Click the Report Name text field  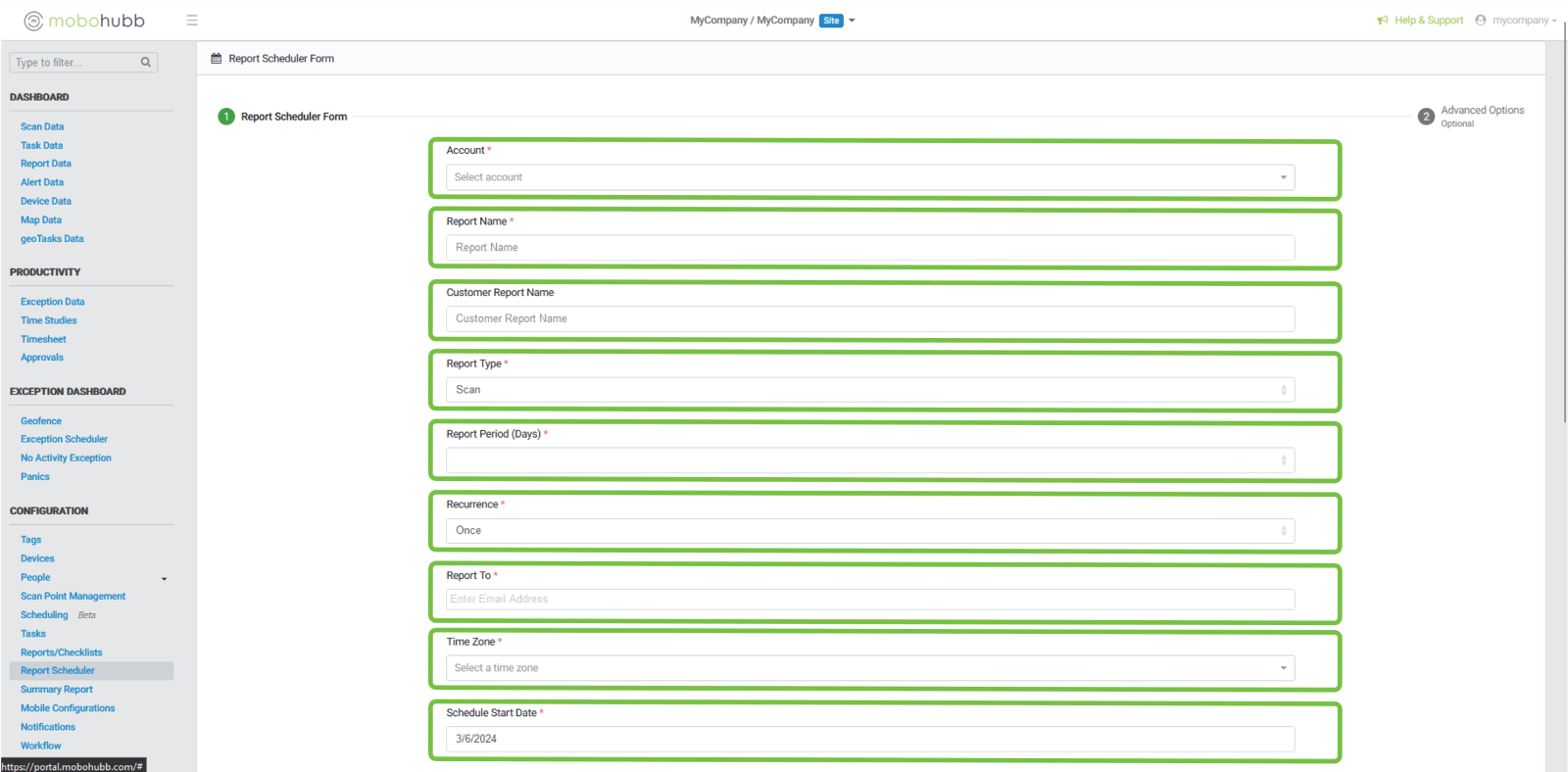(x=869, y=248)
